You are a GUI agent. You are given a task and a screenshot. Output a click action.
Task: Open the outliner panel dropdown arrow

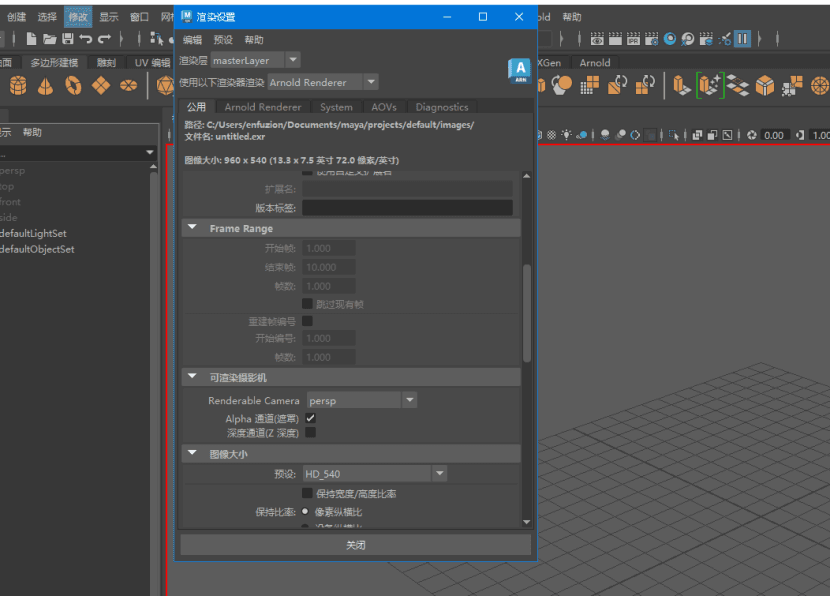point(150,152)
